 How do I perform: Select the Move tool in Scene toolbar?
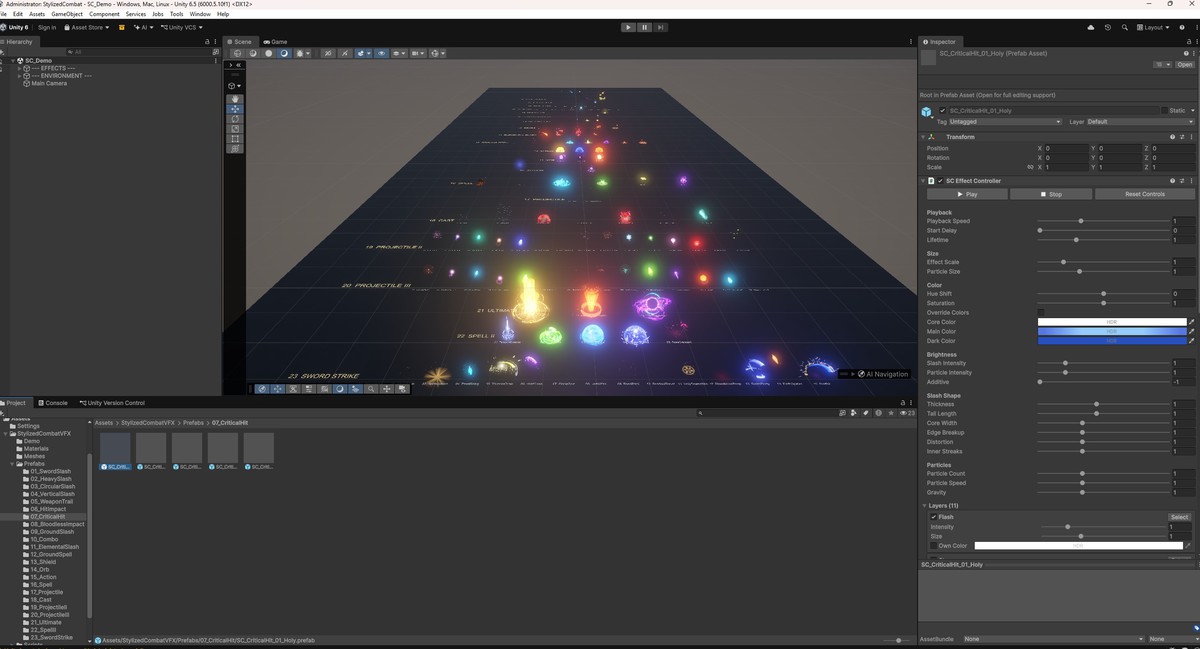pyautogui.click(x=235, y=109)
